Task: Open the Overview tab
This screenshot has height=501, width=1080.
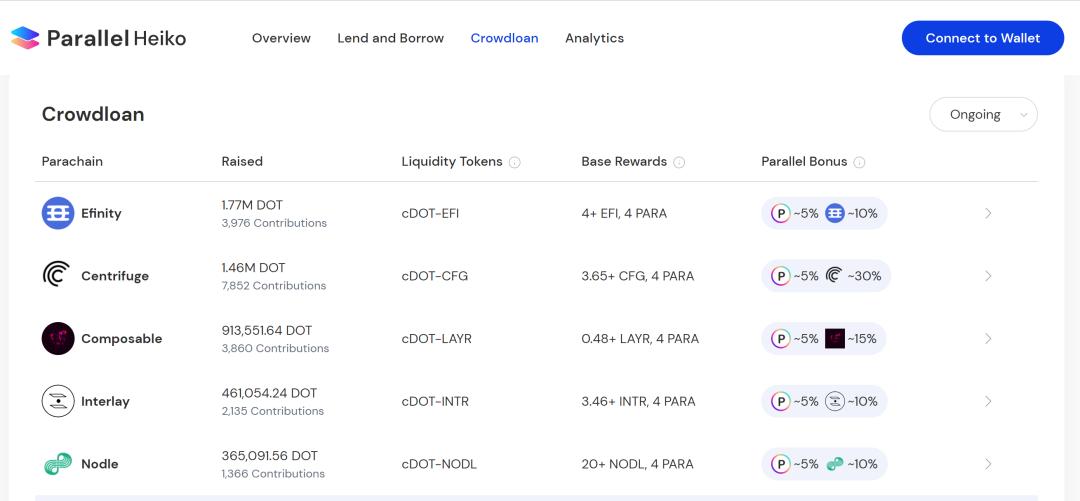Action: 281,38
